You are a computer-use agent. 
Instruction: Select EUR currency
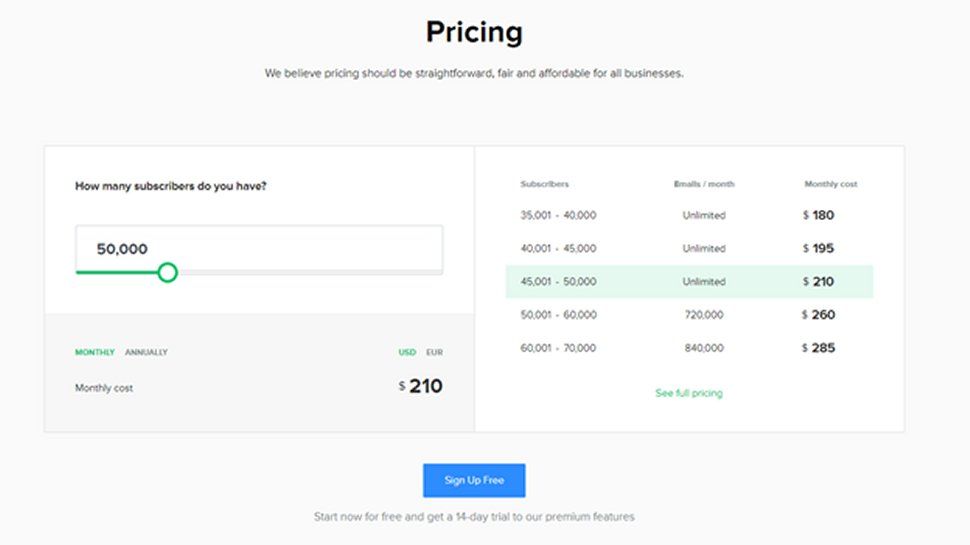pos(434,352)
